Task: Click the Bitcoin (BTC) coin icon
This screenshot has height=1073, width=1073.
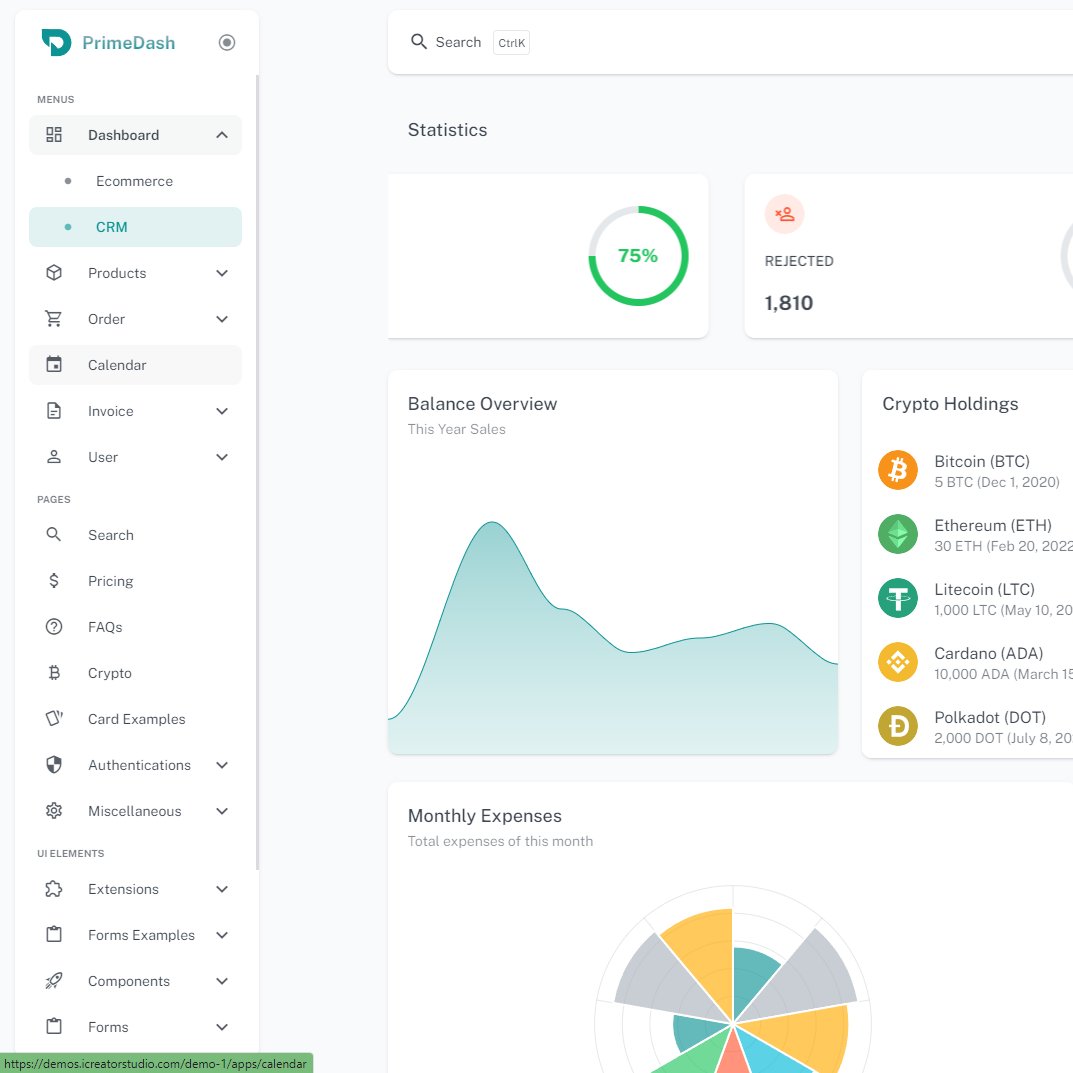Action: 898,470
